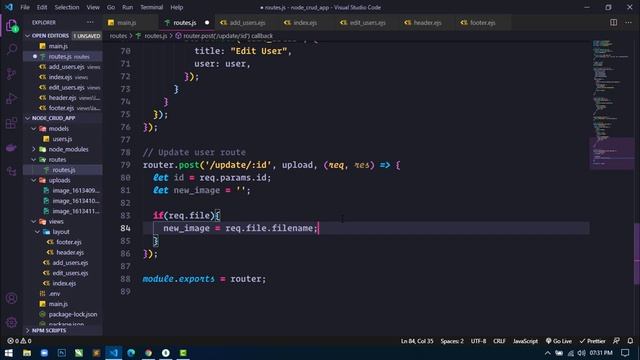Screen dimensions: 640x360
Task: Click the unsaved dot on routes.js tab
Action: click(207, 22)
